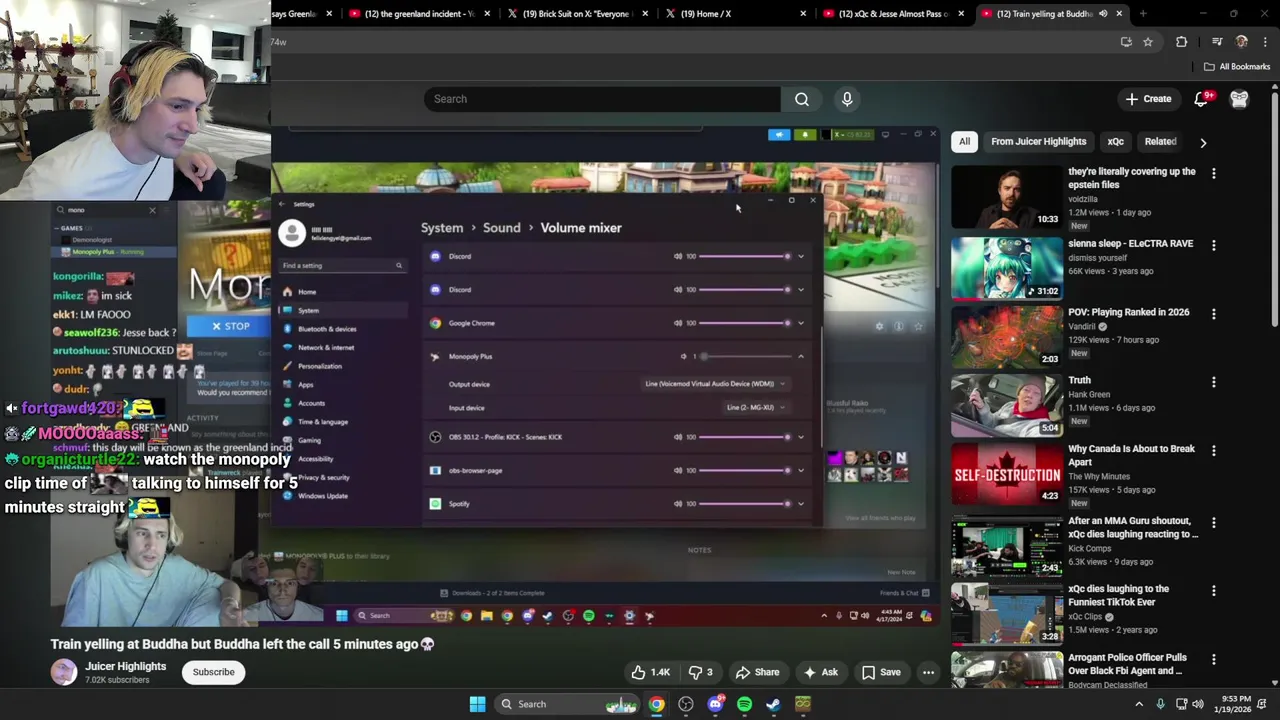1280x720 pixels.
Task: Open the taskbar volume tray icon
Action: click(x=1198, y=704)
